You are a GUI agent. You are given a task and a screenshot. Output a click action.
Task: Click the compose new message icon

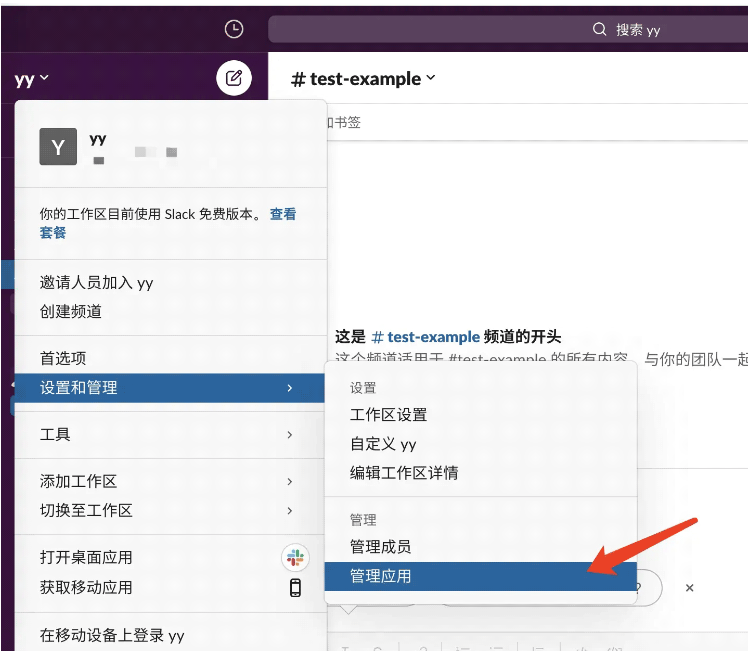(234, 78)
